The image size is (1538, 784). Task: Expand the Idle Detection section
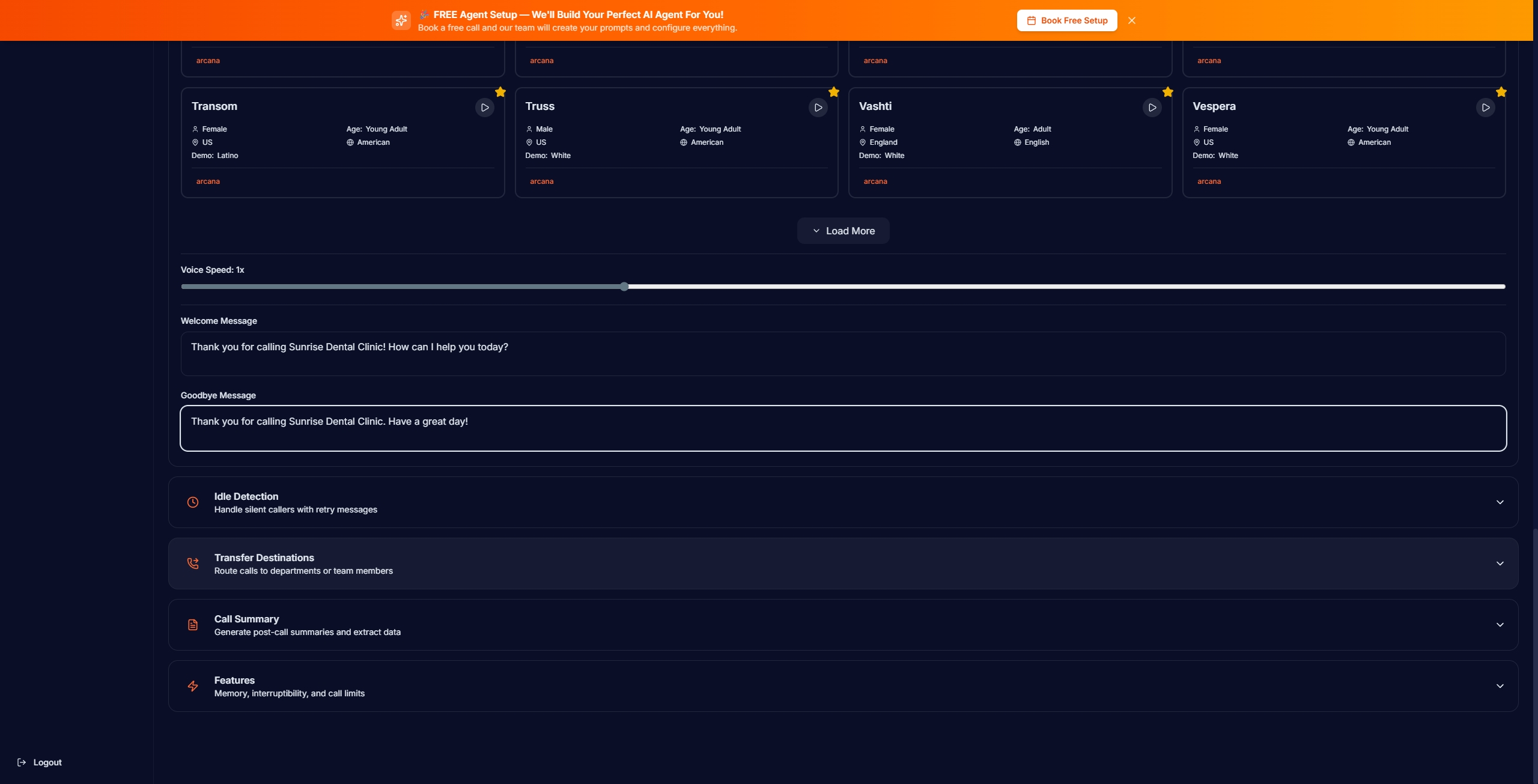pyautogui.click(x=1500, y=502)
